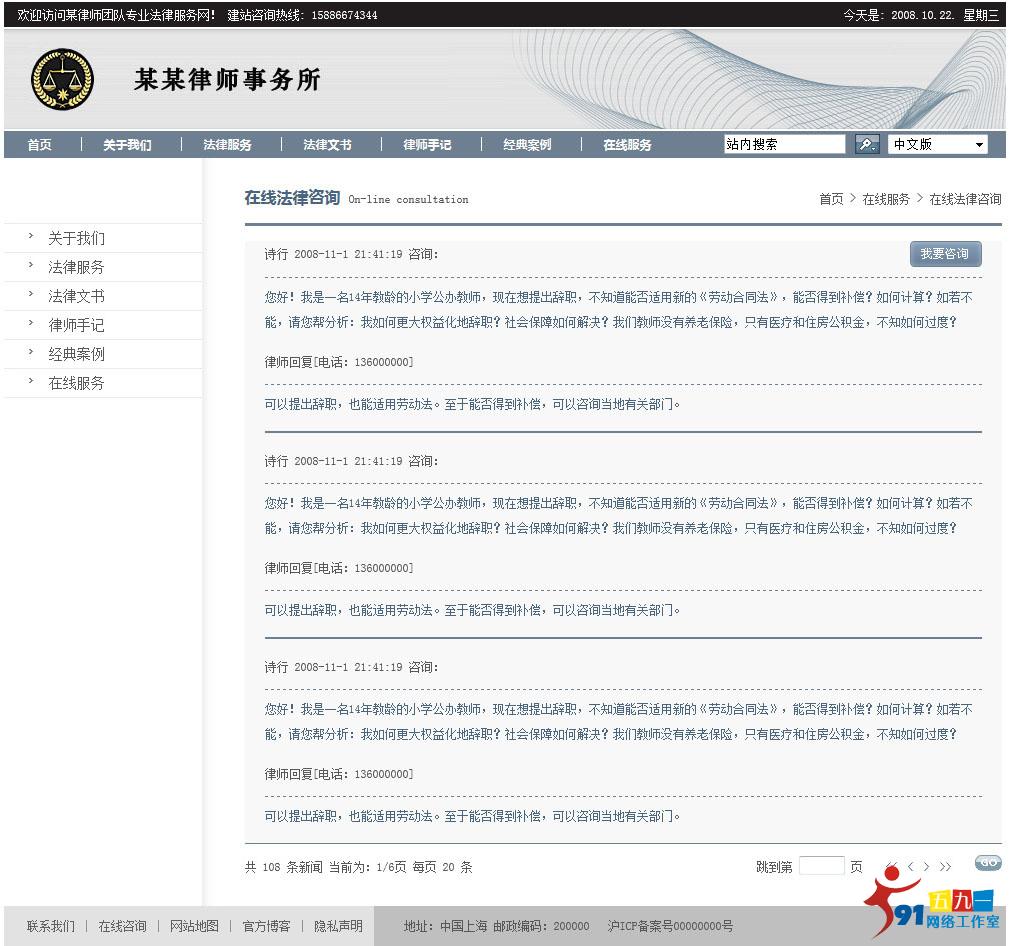This screenshot has width=1010, height=946.
Task: Open the 中文版 language dropdown
Action: [x=937, y=144]
